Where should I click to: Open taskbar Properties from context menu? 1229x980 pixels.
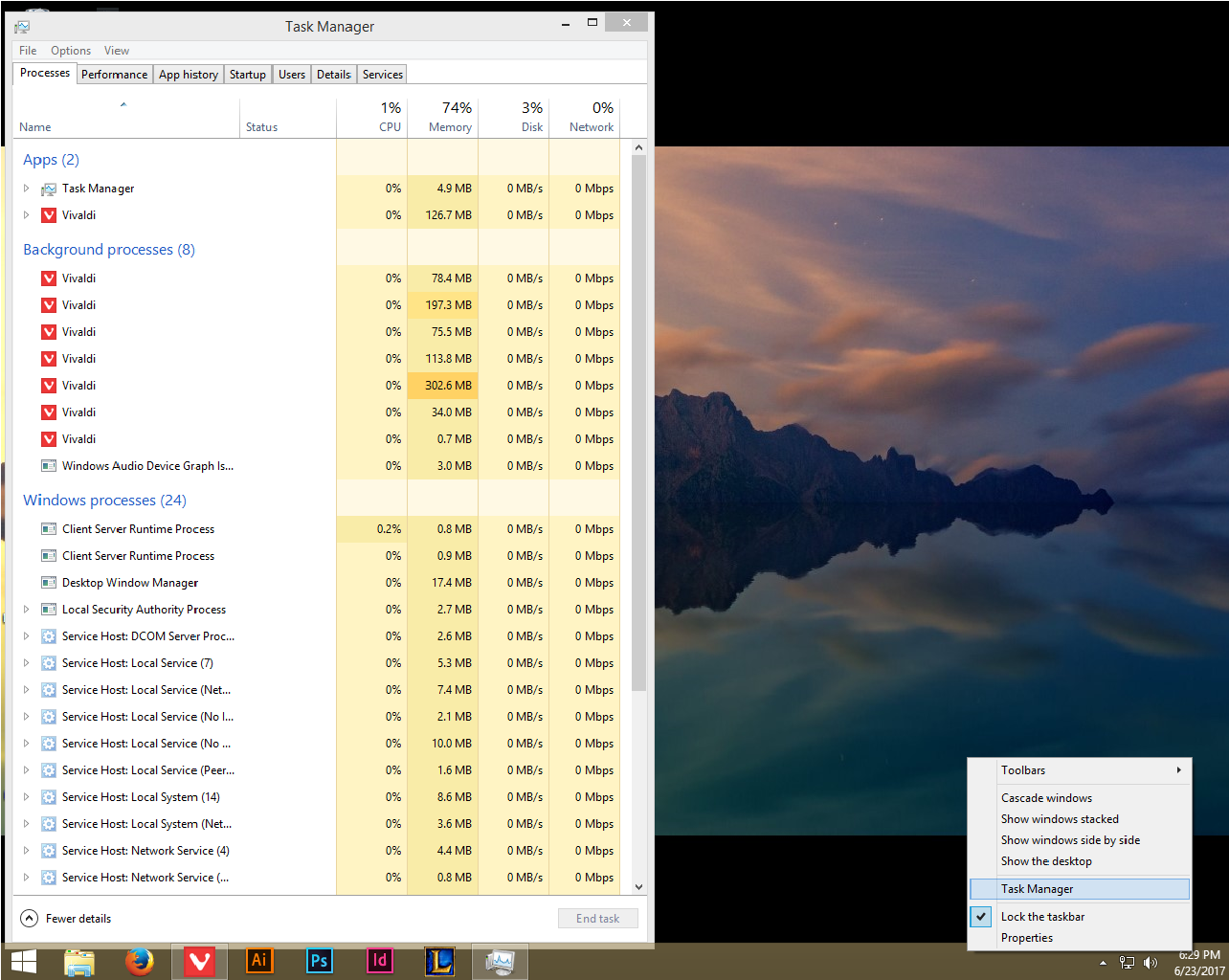coord(1080,938)
